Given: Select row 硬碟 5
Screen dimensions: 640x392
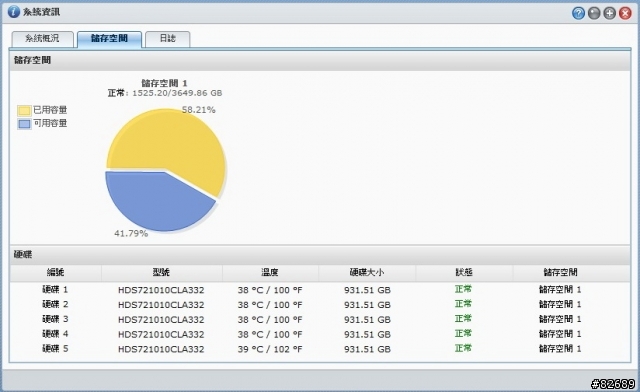Looking at the screenshot, I should click(x=320, y=349).
